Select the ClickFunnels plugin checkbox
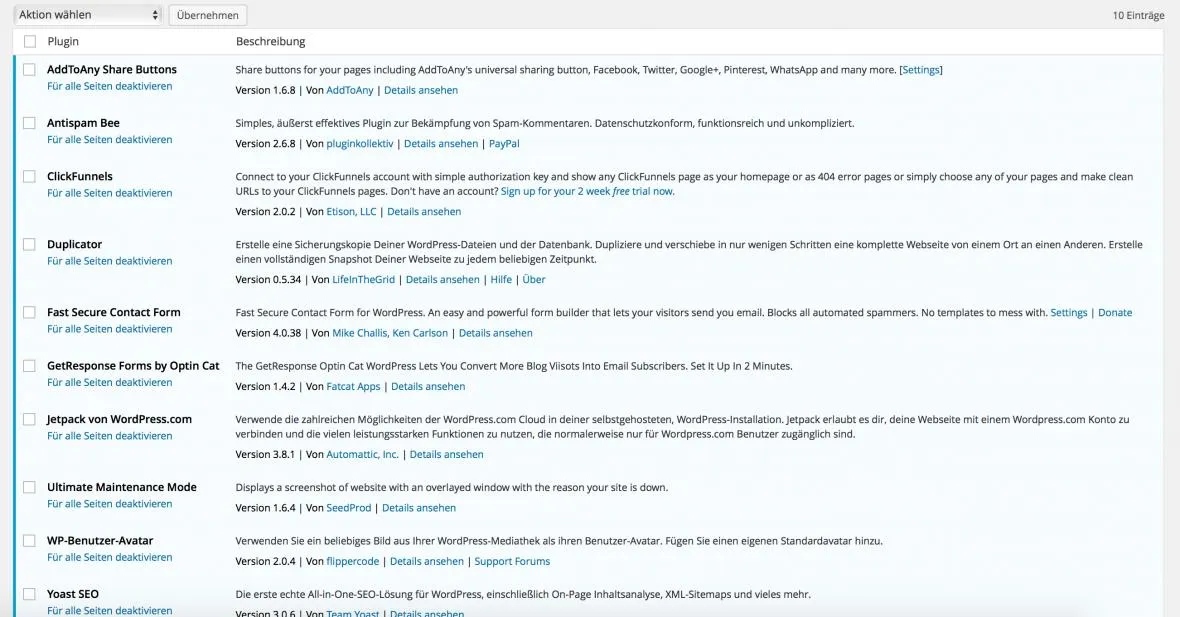Screen dimensions: 1180x617 (29, 176)
